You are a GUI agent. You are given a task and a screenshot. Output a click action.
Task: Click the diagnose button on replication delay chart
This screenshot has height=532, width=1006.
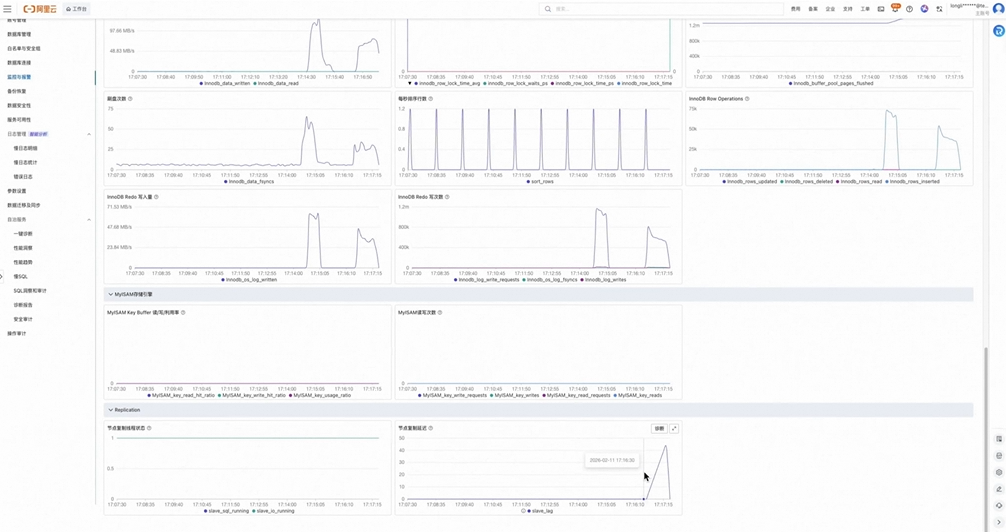coord(659,429)
